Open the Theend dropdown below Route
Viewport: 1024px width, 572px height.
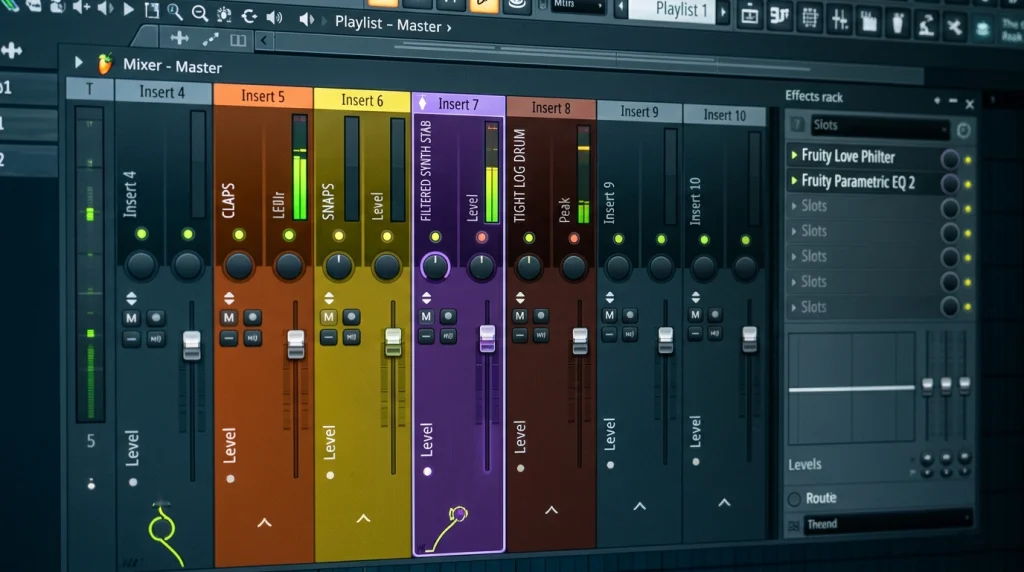[x=887, y=523]
